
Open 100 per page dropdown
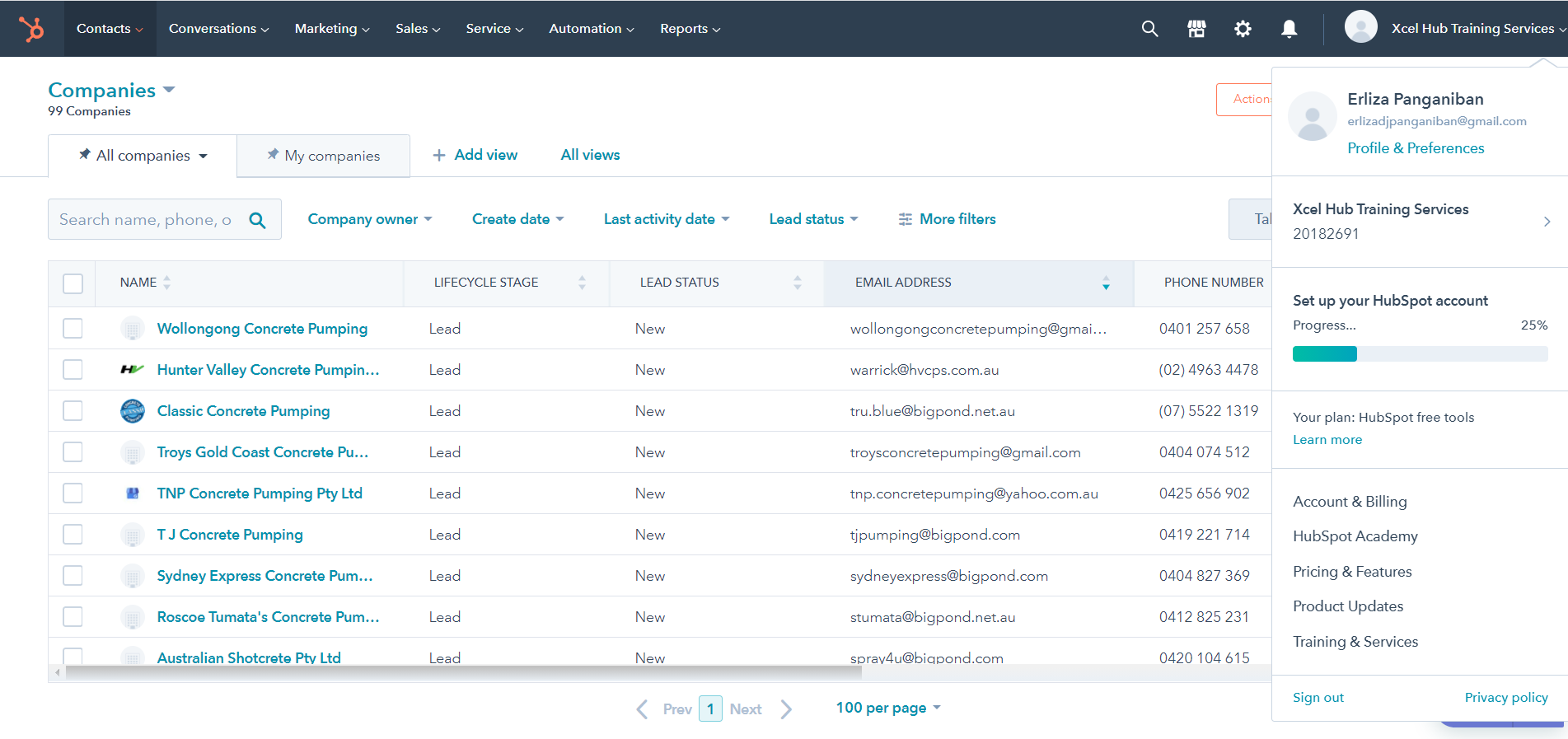(x=888, y=708)
